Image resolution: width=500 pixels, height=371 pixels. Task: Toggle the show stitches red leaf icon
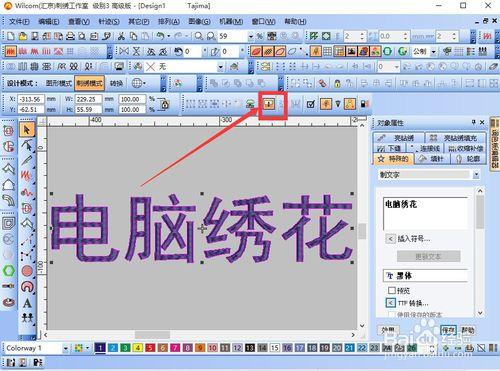click(256, 51)
